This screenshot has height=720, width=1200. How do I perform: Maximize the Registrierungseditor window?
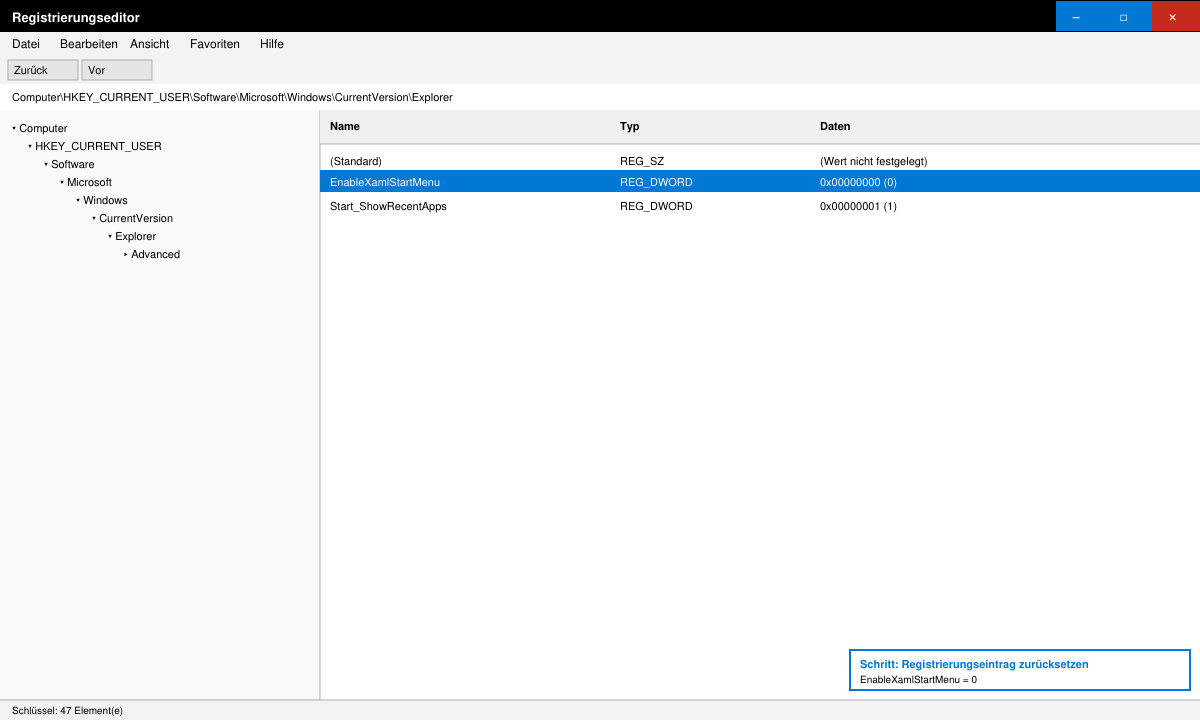click(1124, 16)
